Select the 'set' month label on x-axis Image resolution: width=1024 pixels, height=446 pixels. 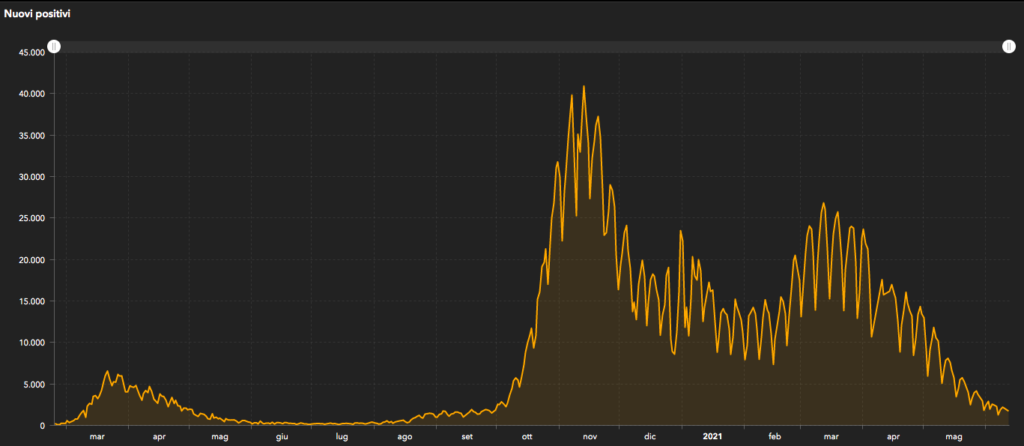pos(467,437)
